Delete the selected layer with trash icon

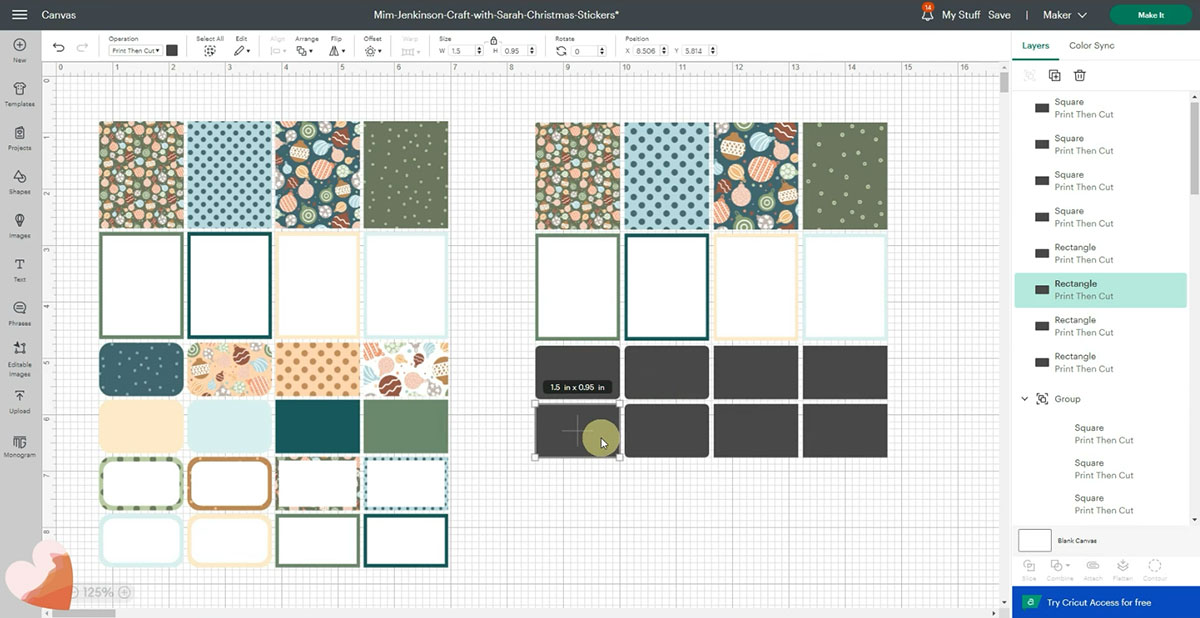tap(1080, 75)
